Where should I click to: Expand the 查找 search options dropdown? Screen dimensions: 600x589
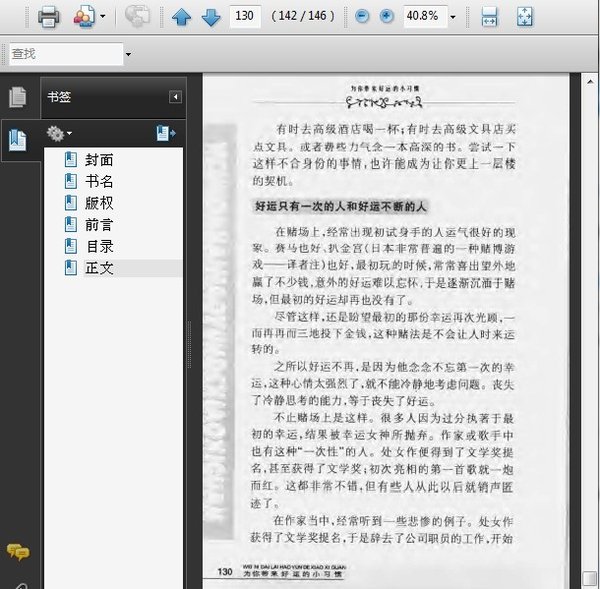(x=128, y=54)
